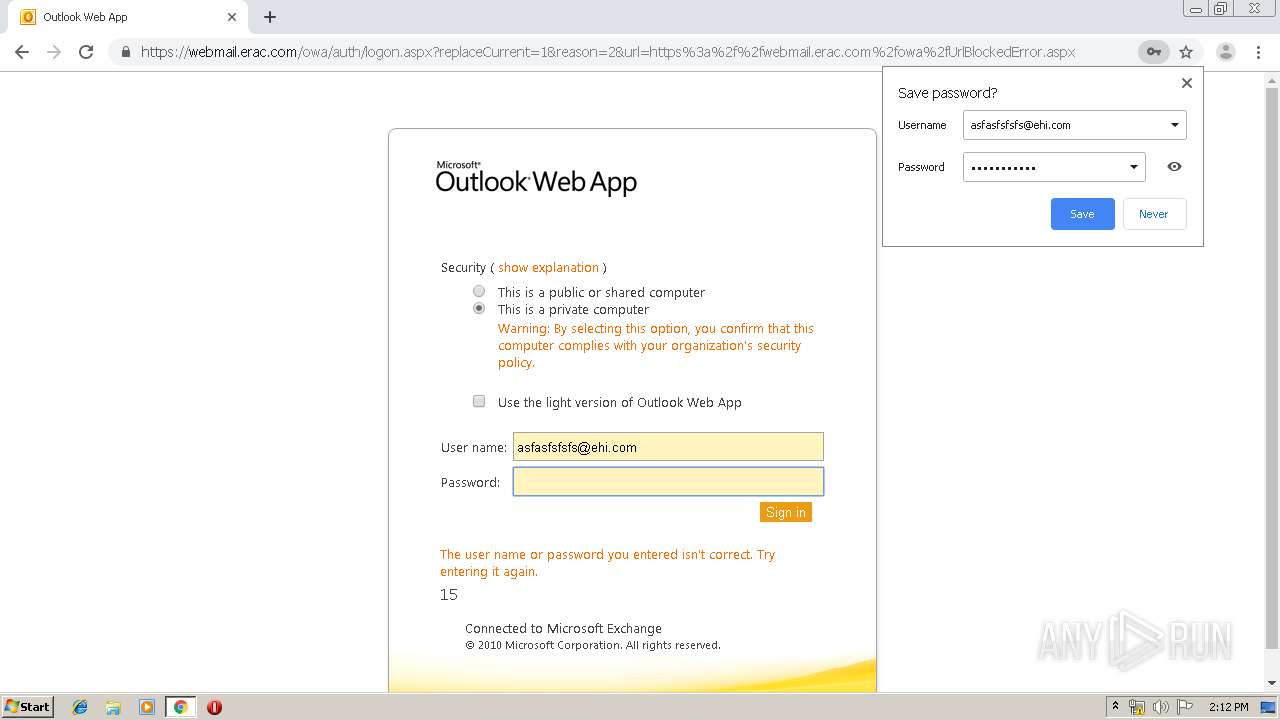Go forward to the next page
1280x720 pixels.
point(54,52)
